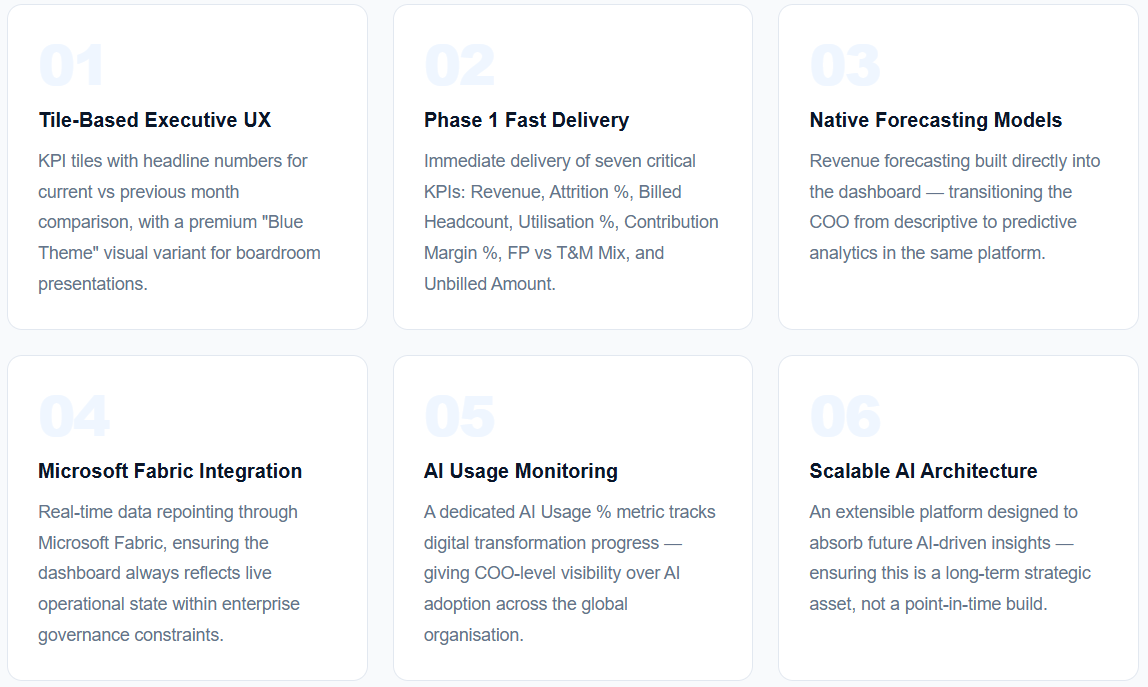Image resolution: width=1148 pixels, height=687 pixels.
Task: Click the AI Usage % metric description
Action: coord(570,573)
